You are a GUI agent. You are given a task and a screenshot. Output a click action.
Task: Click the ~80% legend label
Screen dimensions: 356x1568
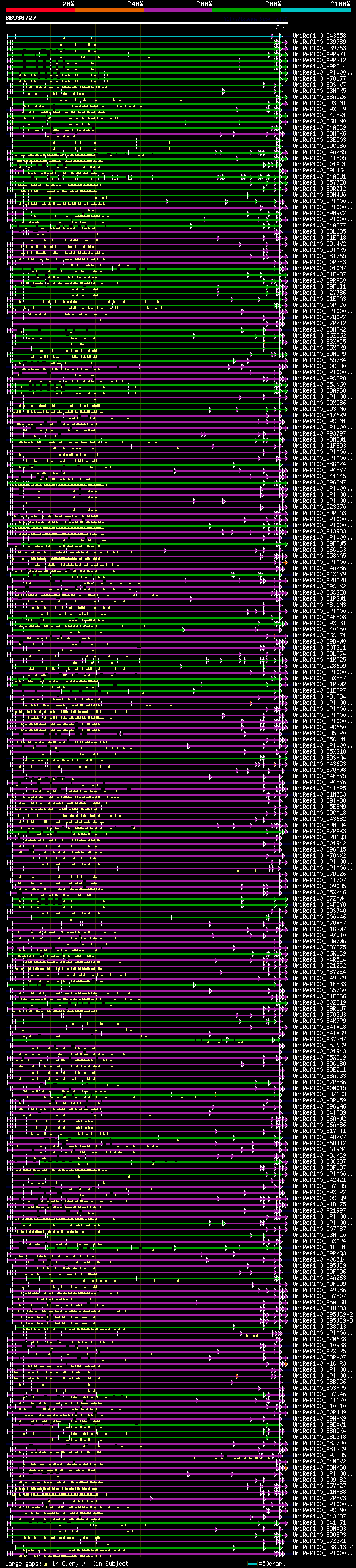pos(273,4)
